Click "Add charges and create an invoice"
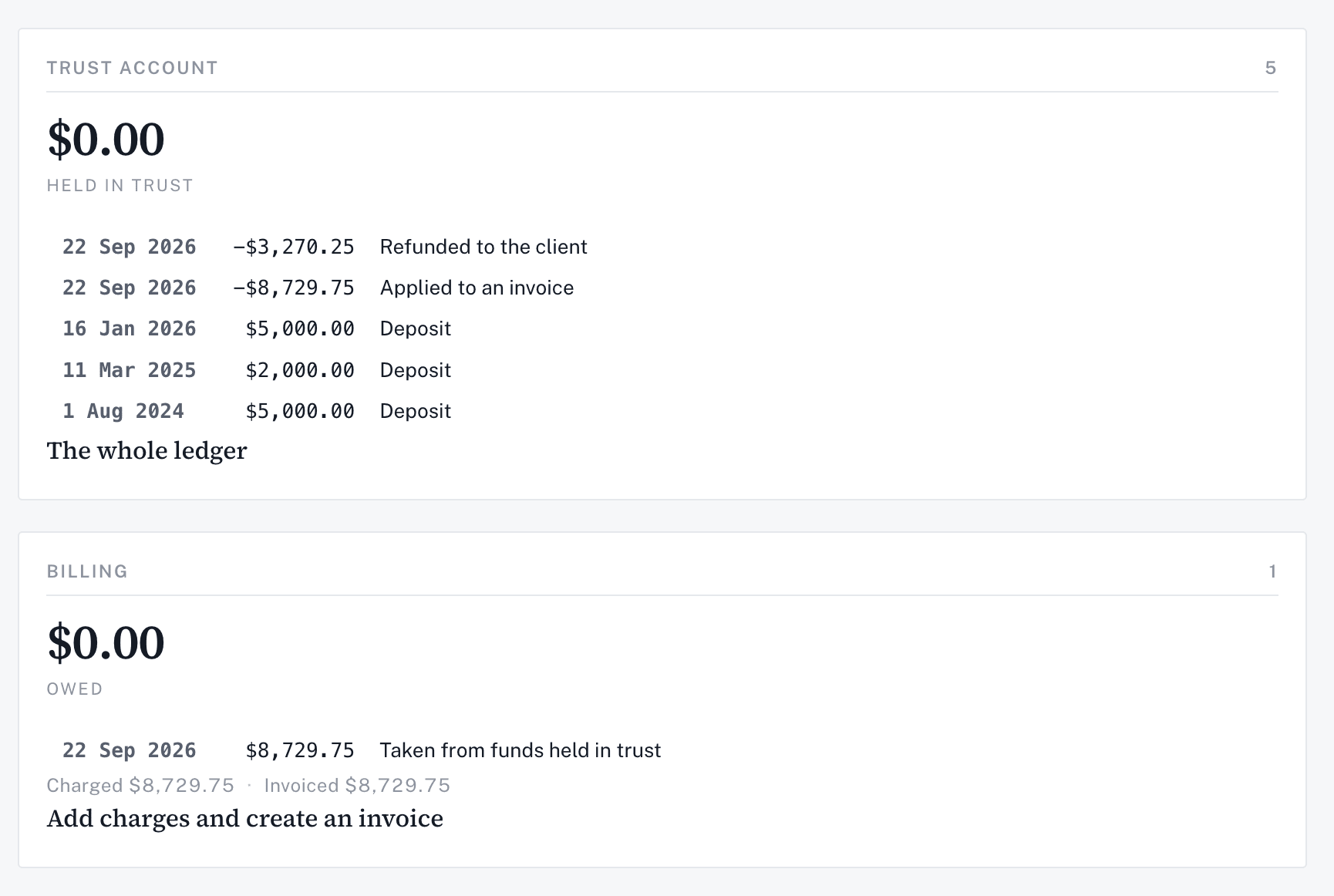The height and width of the screenshot is (896, 1334). 245,818
